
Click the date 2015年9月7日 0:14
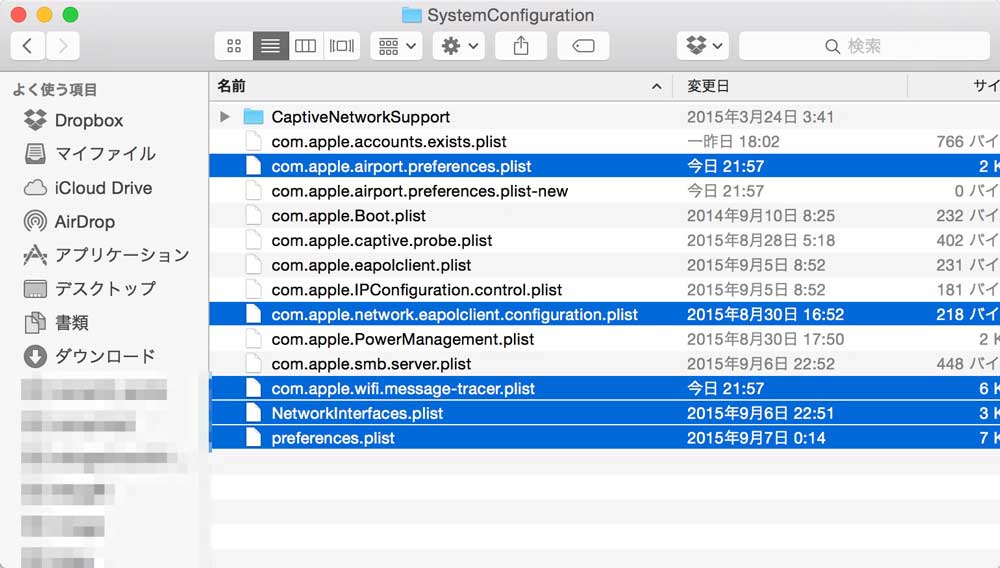tap(756, 439)
